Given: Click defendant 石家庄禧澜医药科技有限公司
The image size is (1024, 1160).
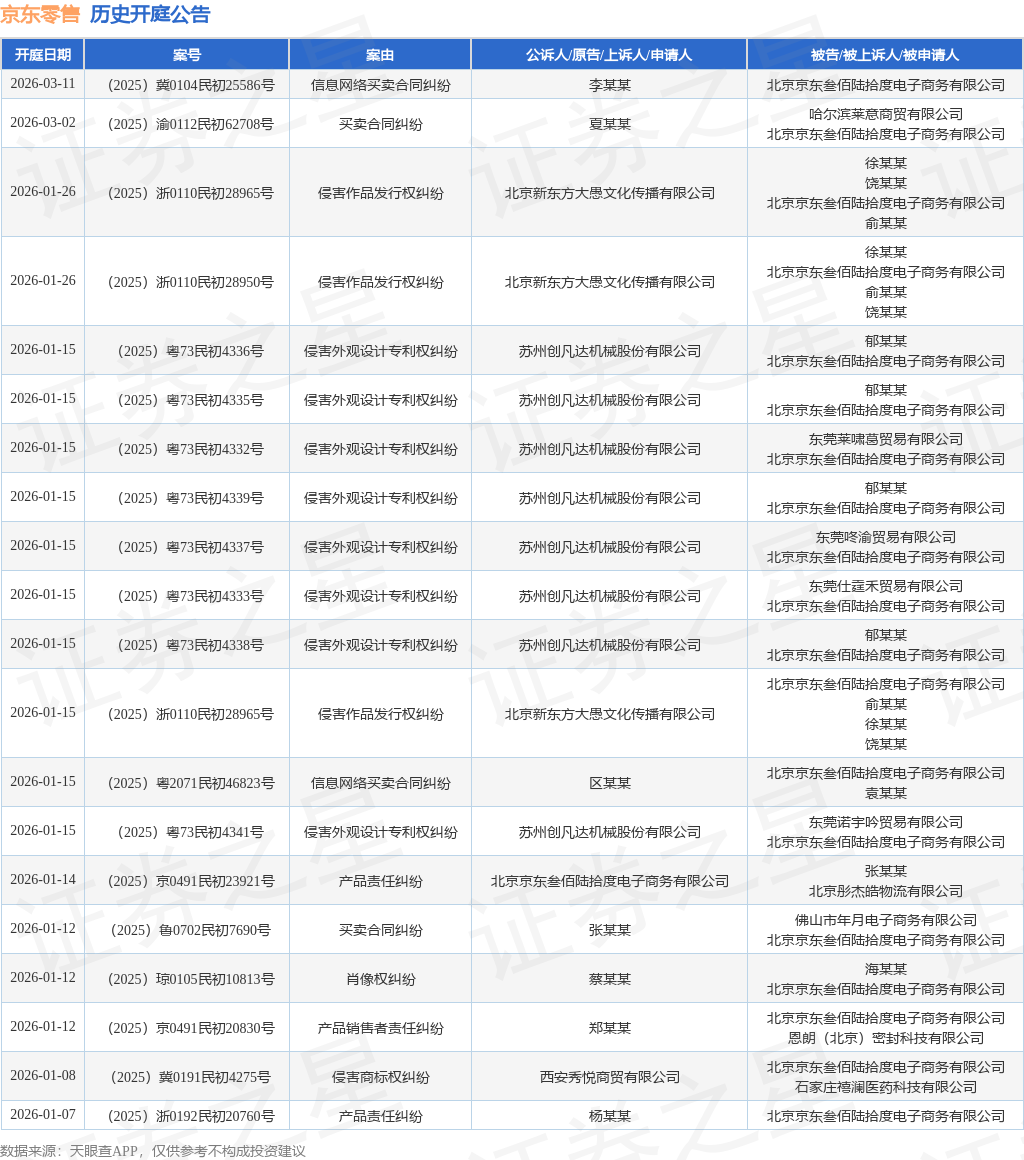Looking at the screenshot, I should click(886, 1088).
